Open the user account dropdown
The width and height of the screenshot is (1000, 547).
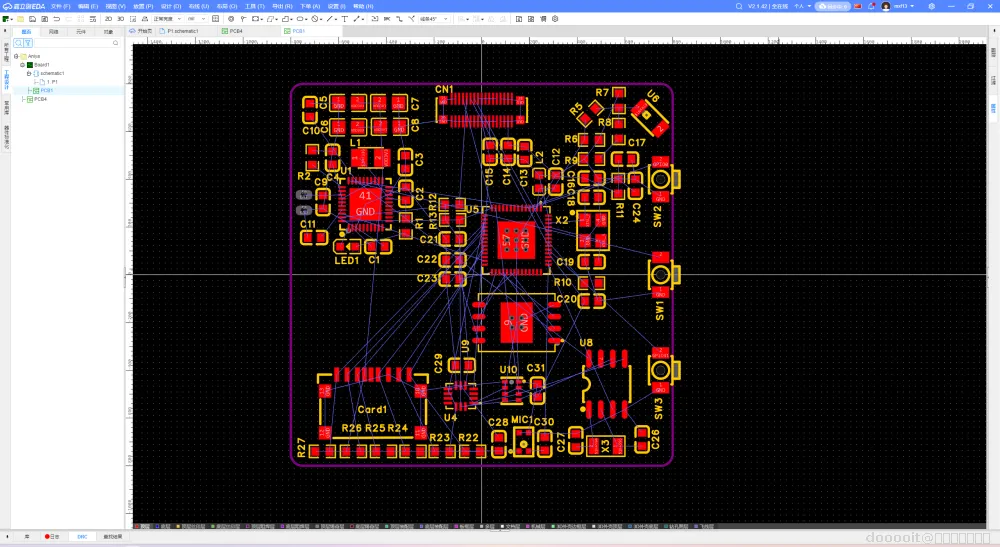pos(899,6)
